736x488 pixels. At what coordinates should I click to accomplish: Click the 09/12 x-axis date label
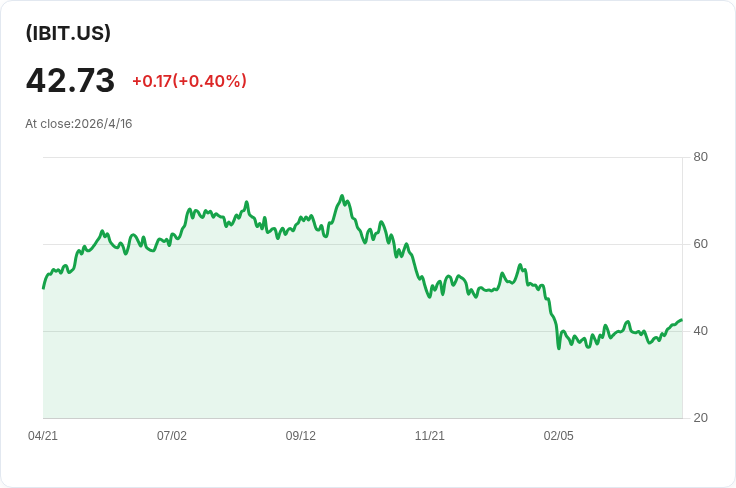pos(301,436)
